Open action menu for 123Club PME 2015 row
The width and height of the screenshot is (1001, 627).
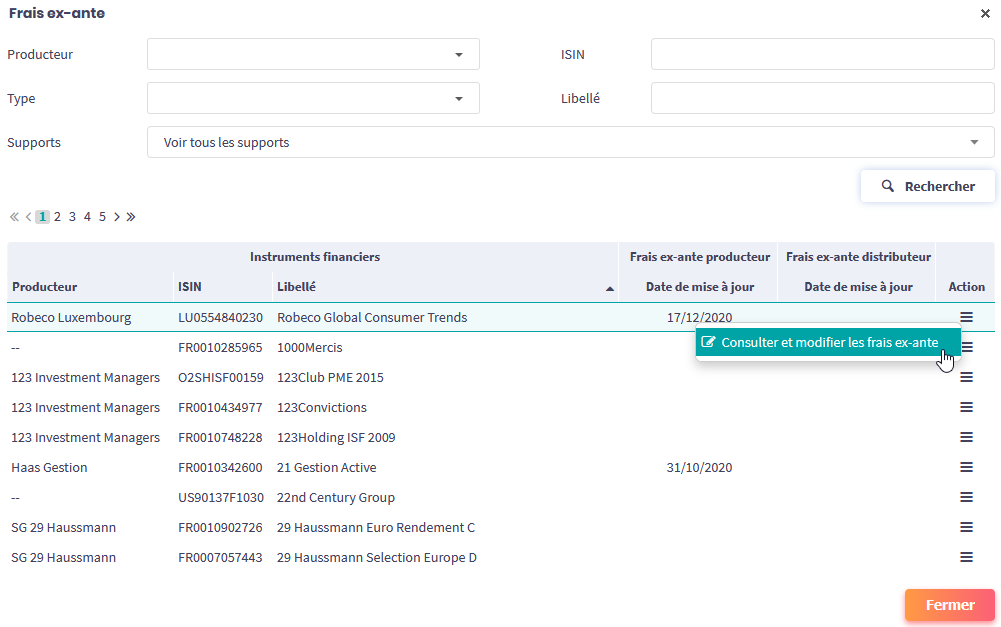pyautogui.click(x=966, y=378)
